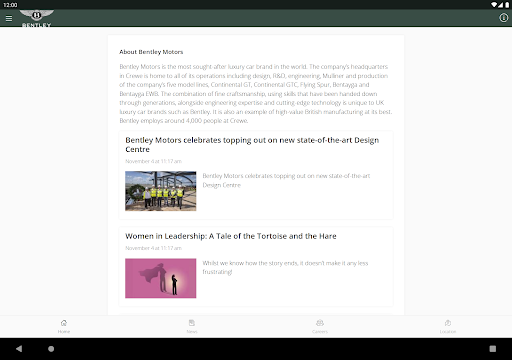
Task: Open Android recent apps square button
Action: coord(493,349)
